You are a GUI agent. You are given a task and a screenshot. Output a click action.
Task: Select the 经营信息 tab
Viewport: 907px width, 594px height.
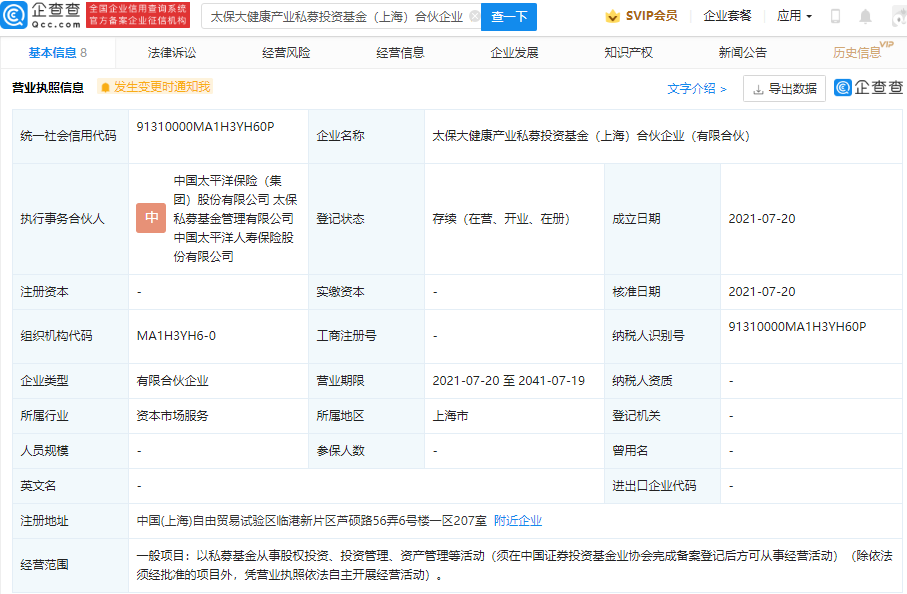pos(400,53)
